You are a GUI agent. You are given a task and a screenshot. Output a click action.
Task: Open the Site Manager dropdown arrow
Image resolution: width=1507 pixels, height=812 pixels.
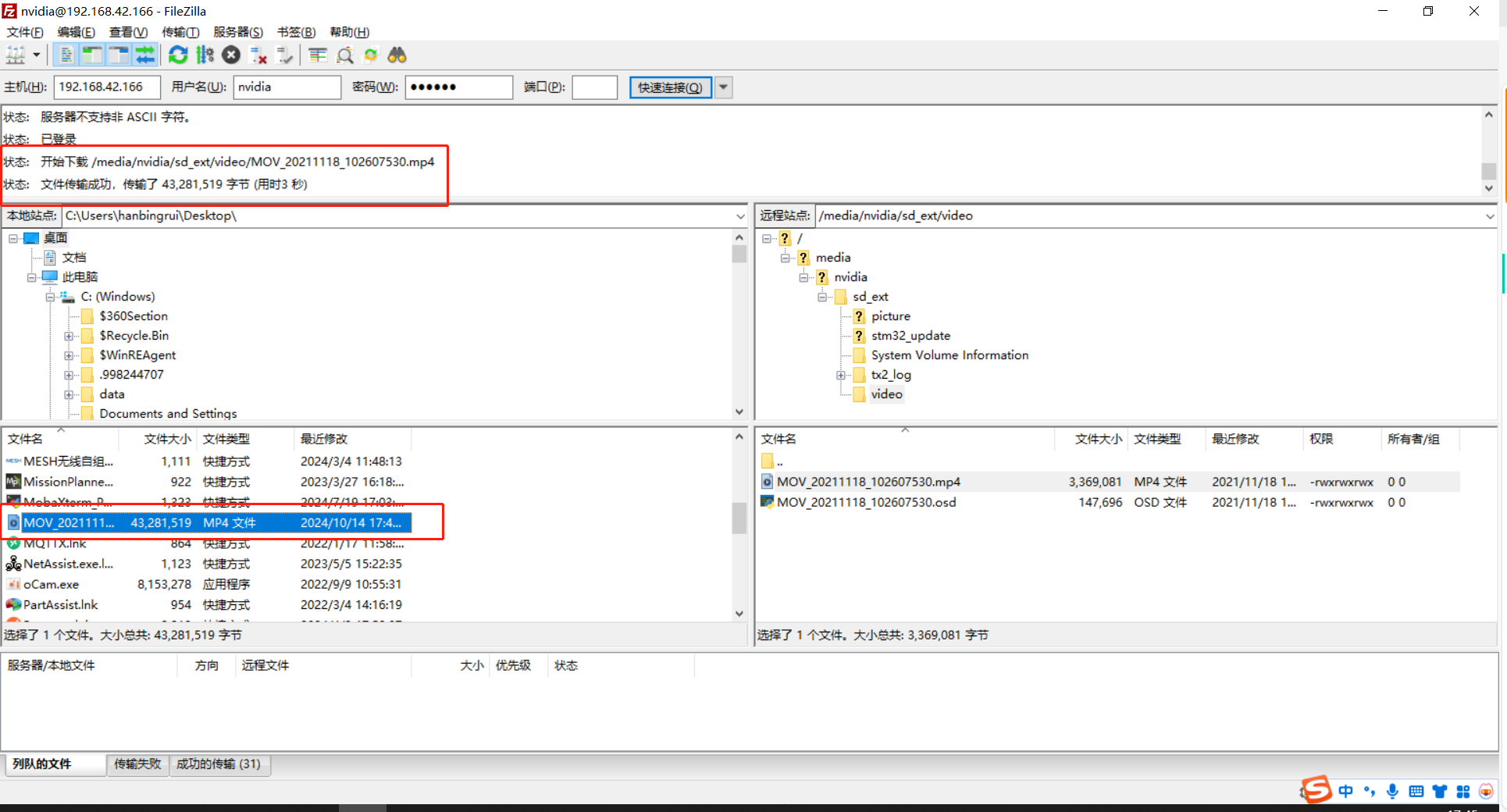point(36,55)
